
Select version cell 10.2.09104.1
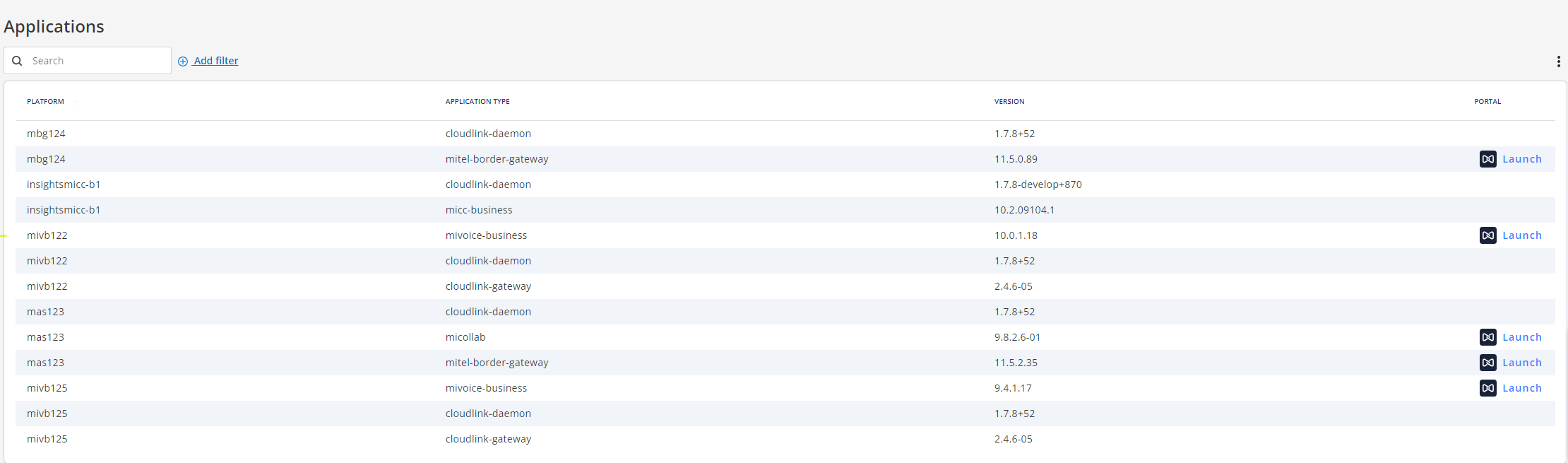coord(1024,210)
